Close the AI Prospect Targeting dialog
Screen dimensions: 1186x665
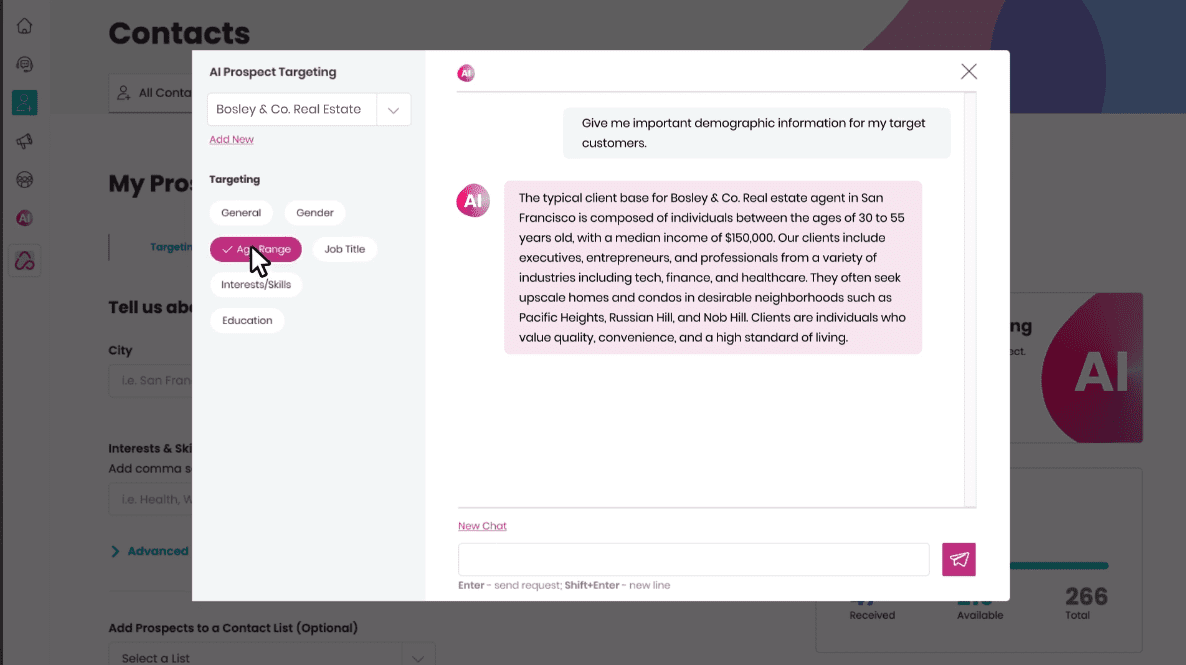pyautogui.click(x=968, y=71)
